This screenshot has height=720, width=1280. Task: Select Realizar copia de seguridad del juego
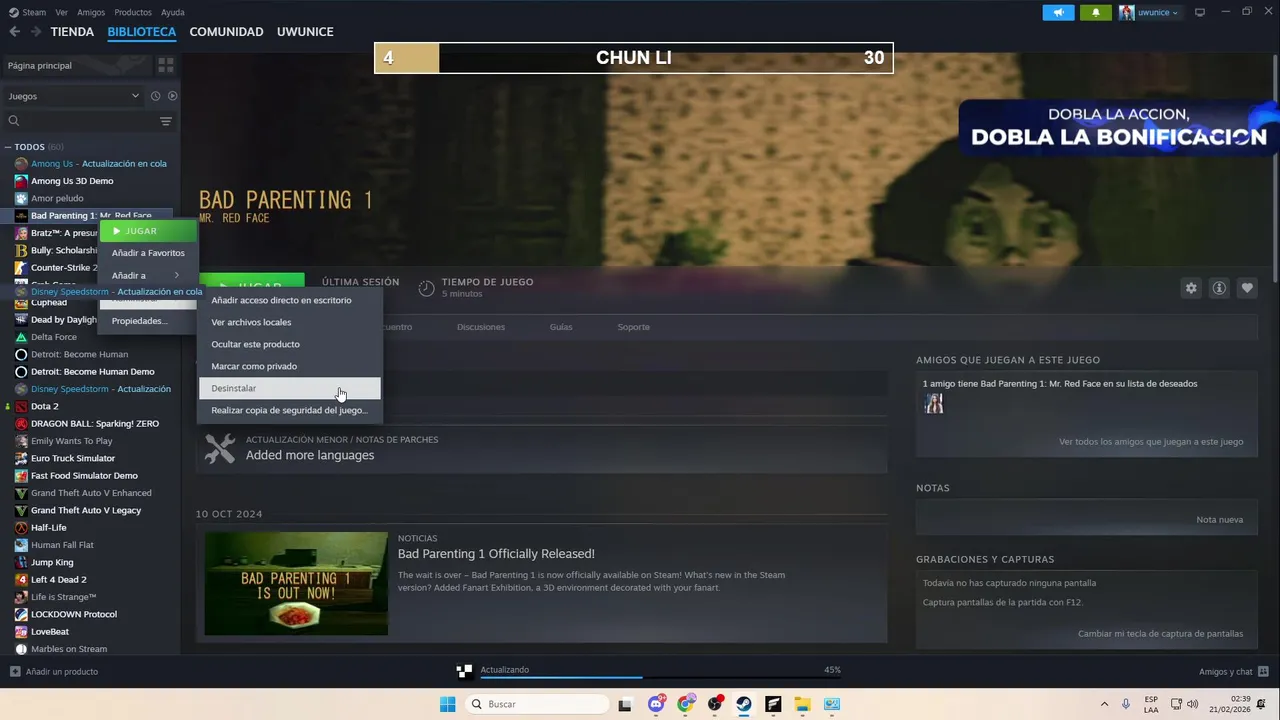[x=289, y=410]
